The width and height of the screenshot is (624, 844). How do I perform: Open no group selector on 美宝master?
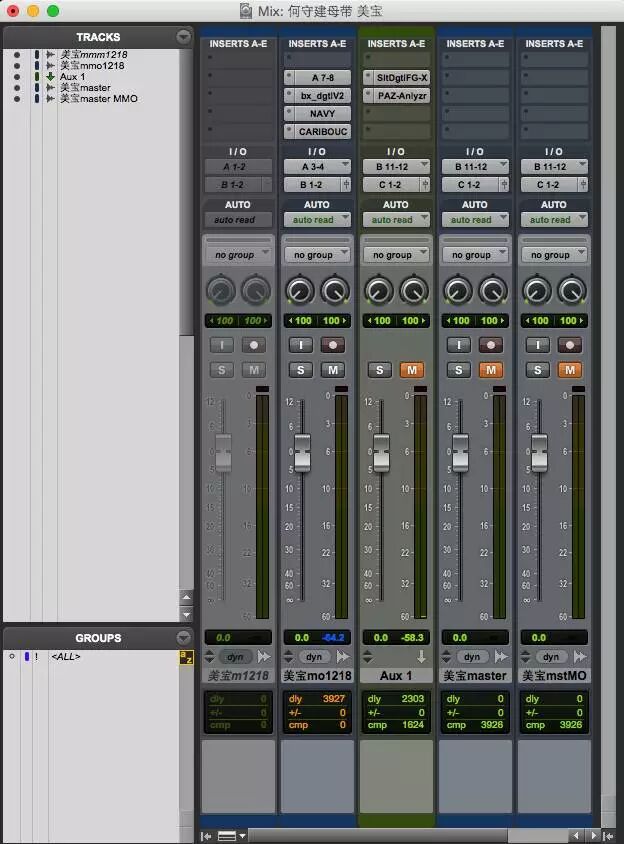pos(475,255)
